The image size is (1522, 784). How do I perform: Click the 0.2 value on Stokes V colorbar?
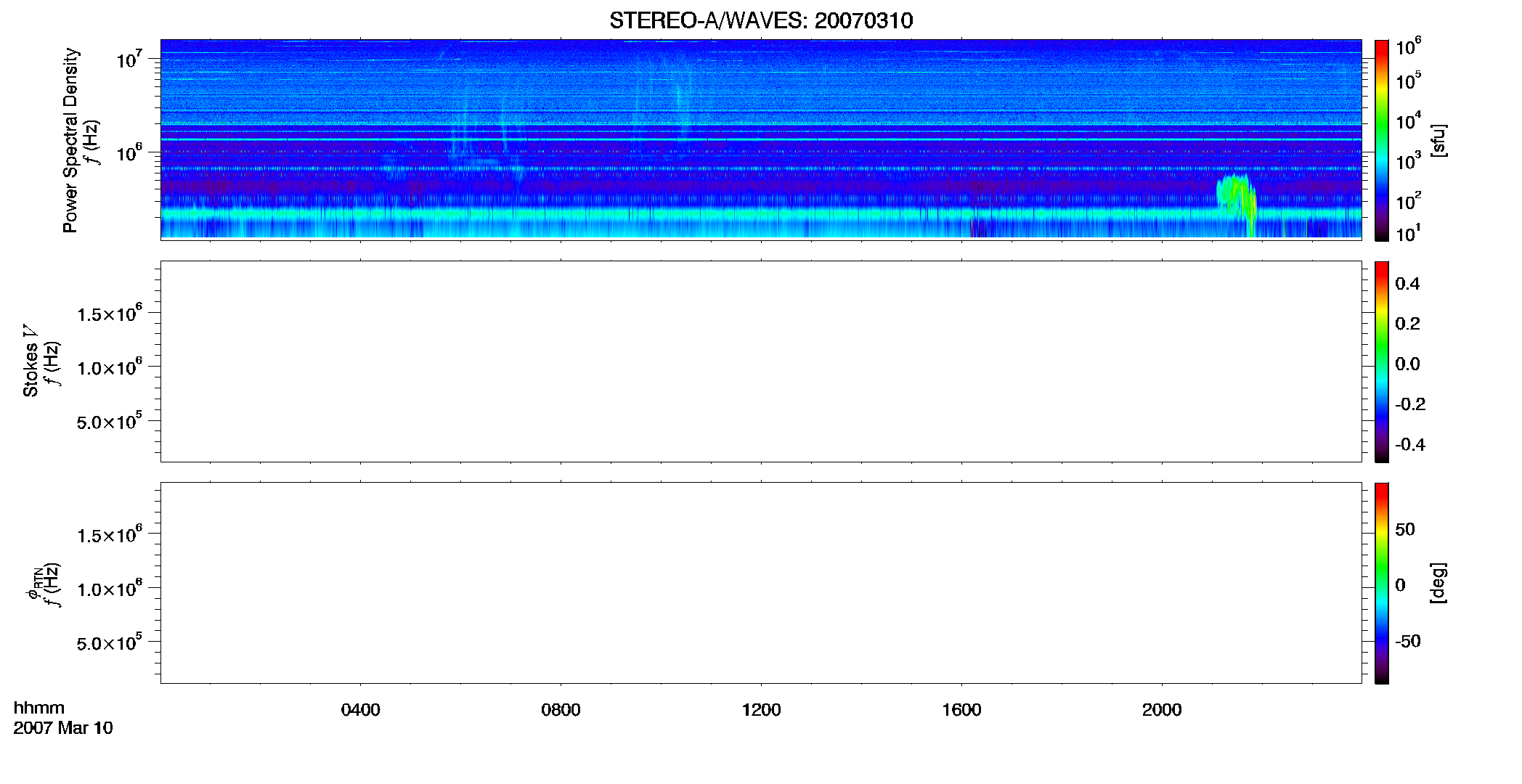(1407, 324)
